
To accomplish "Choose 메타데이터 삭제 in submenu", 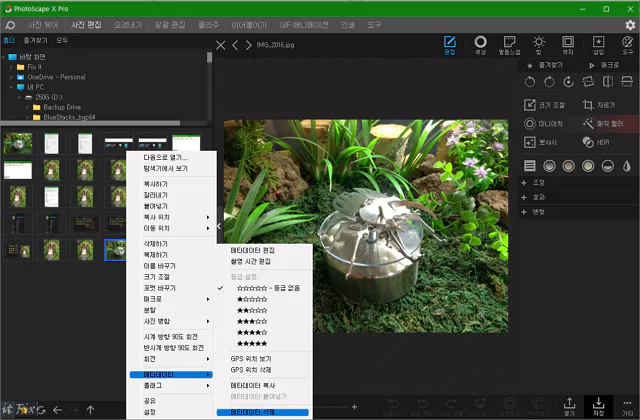I will [262, 412].
